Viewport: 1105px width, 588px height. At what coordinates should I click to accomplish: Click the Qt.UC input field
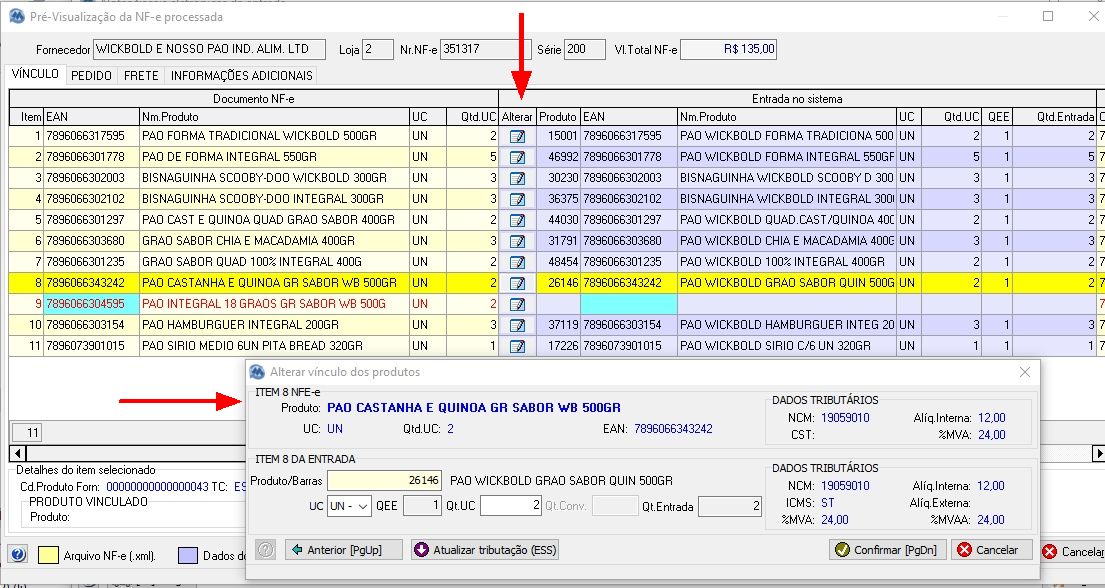pos(511,506)
